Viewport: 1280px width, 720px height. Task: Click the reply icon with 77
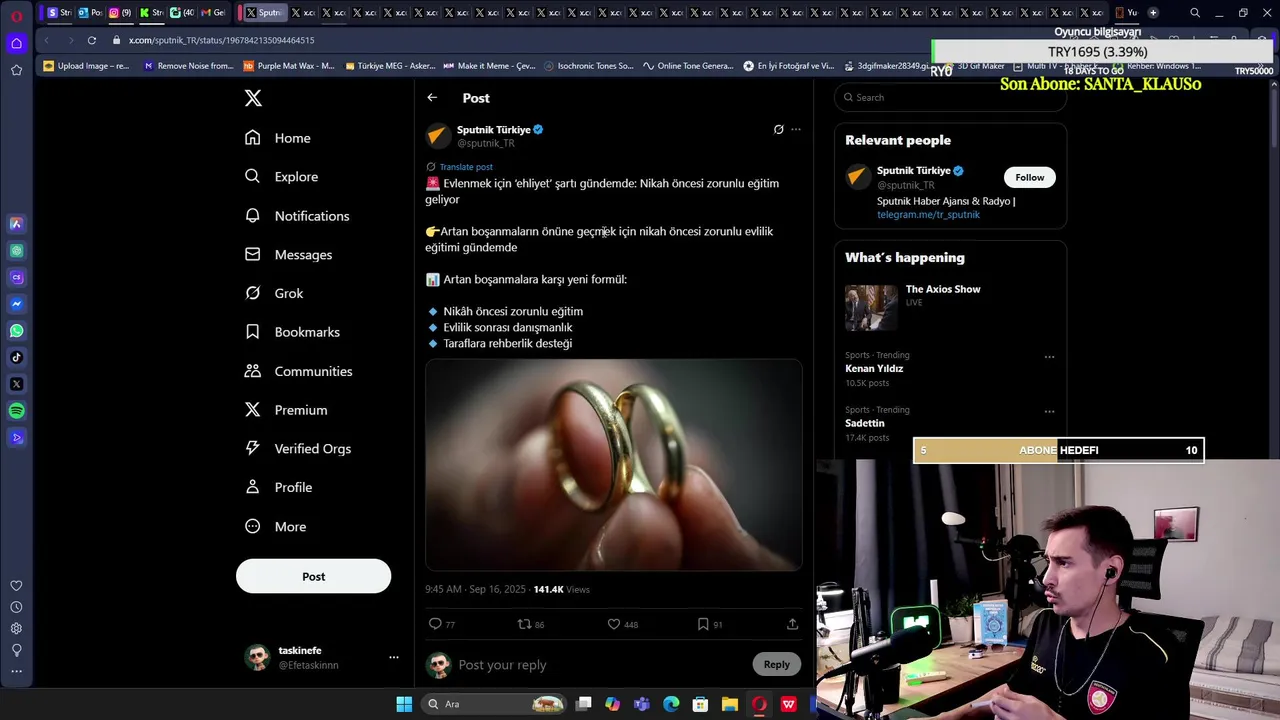(x=435, y=624)
